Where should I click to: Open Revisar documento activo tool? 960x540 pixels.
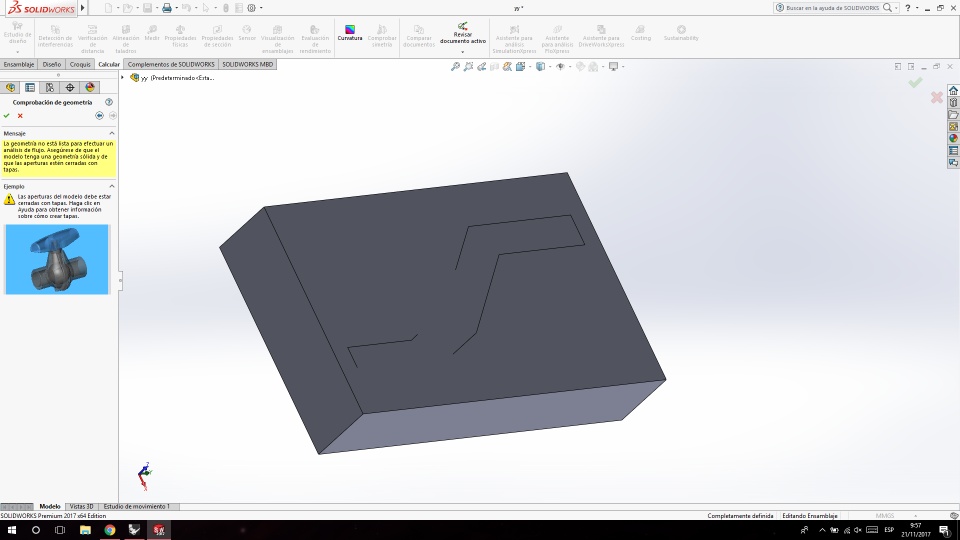463,33
